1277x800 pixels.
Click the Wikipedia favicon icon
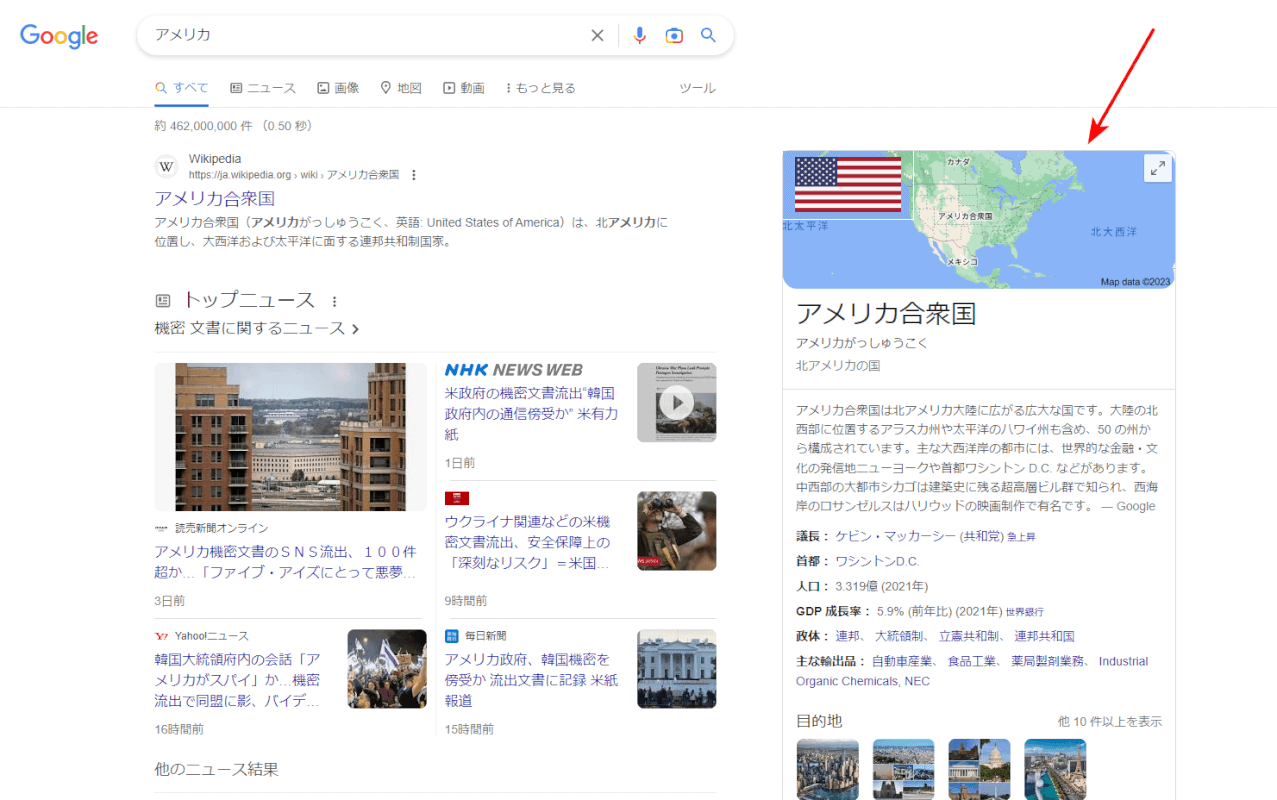(x=167, y=166)
